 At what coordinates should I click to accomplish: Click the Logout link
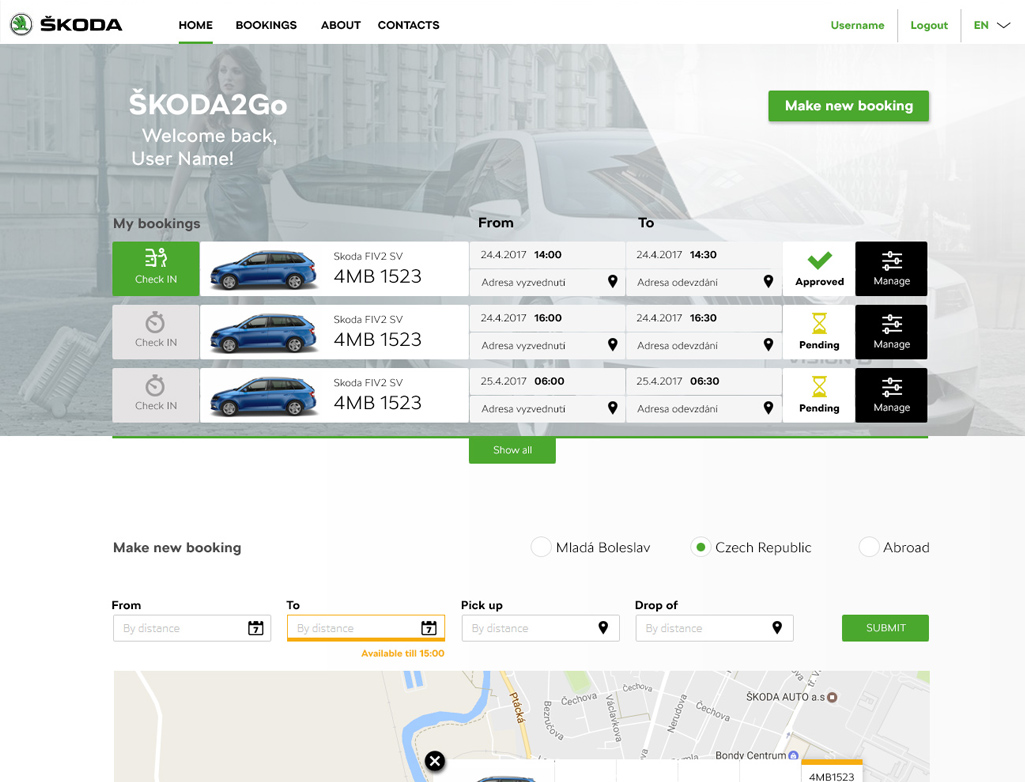coord(929,25)
